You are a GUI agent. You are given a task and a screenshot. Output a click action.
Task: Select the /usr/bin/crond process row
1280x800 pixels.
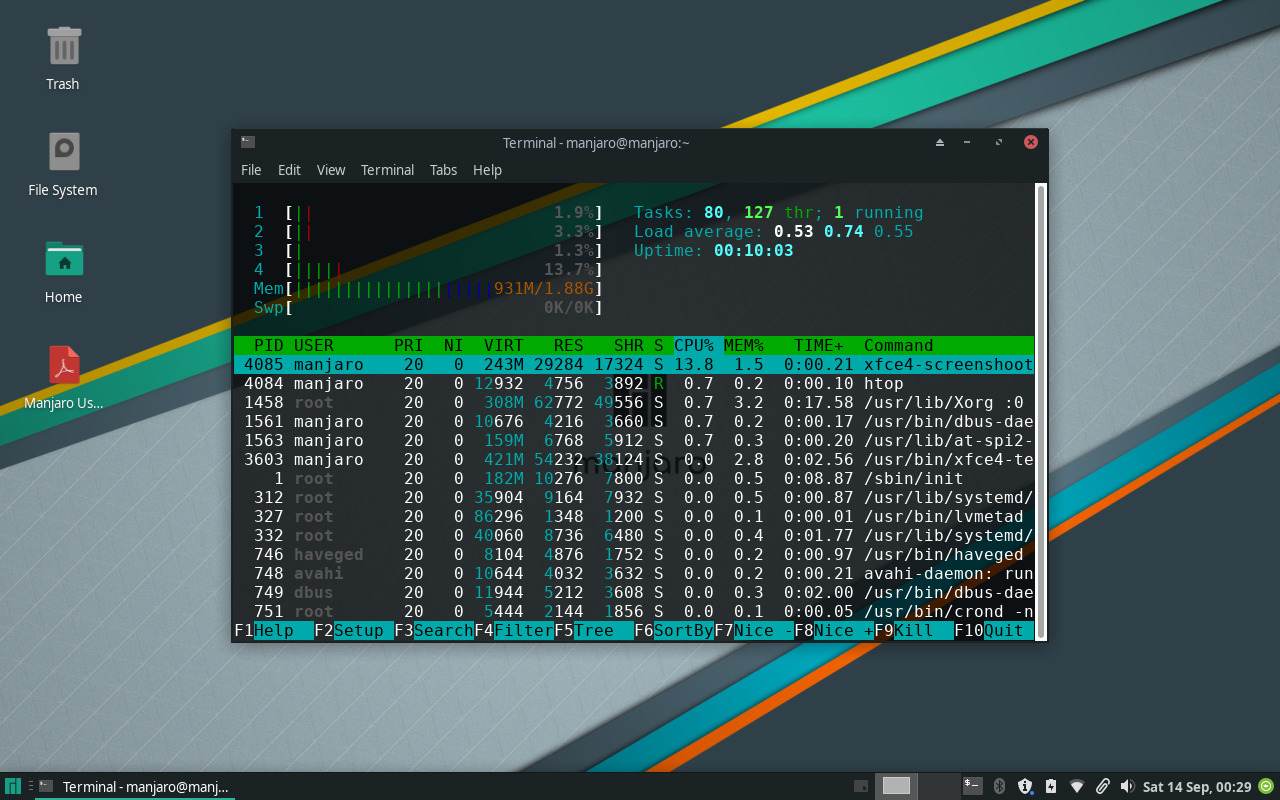pyautogui.click(x=634, y=611)
